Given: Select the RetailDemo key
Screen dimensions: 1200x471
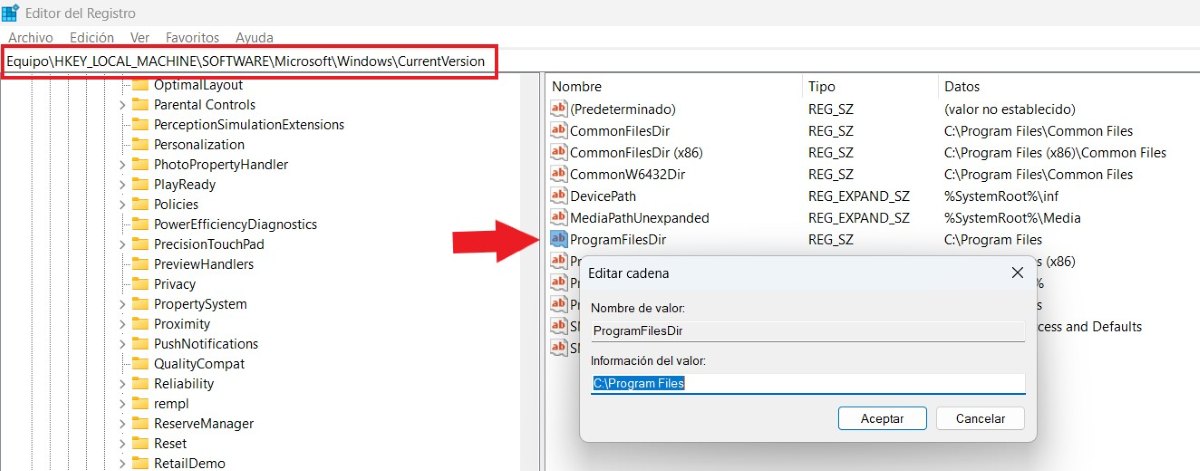Looking at the screenshot, I should (190, 463).
